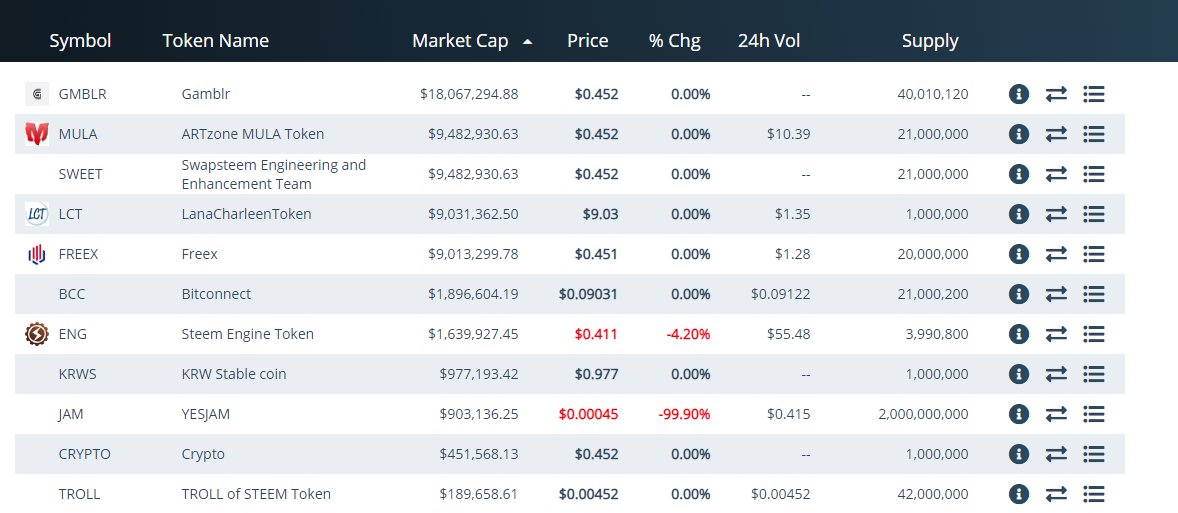Open info icon for GMBLR token
Screen dimensions: 1178x513
1018,94
